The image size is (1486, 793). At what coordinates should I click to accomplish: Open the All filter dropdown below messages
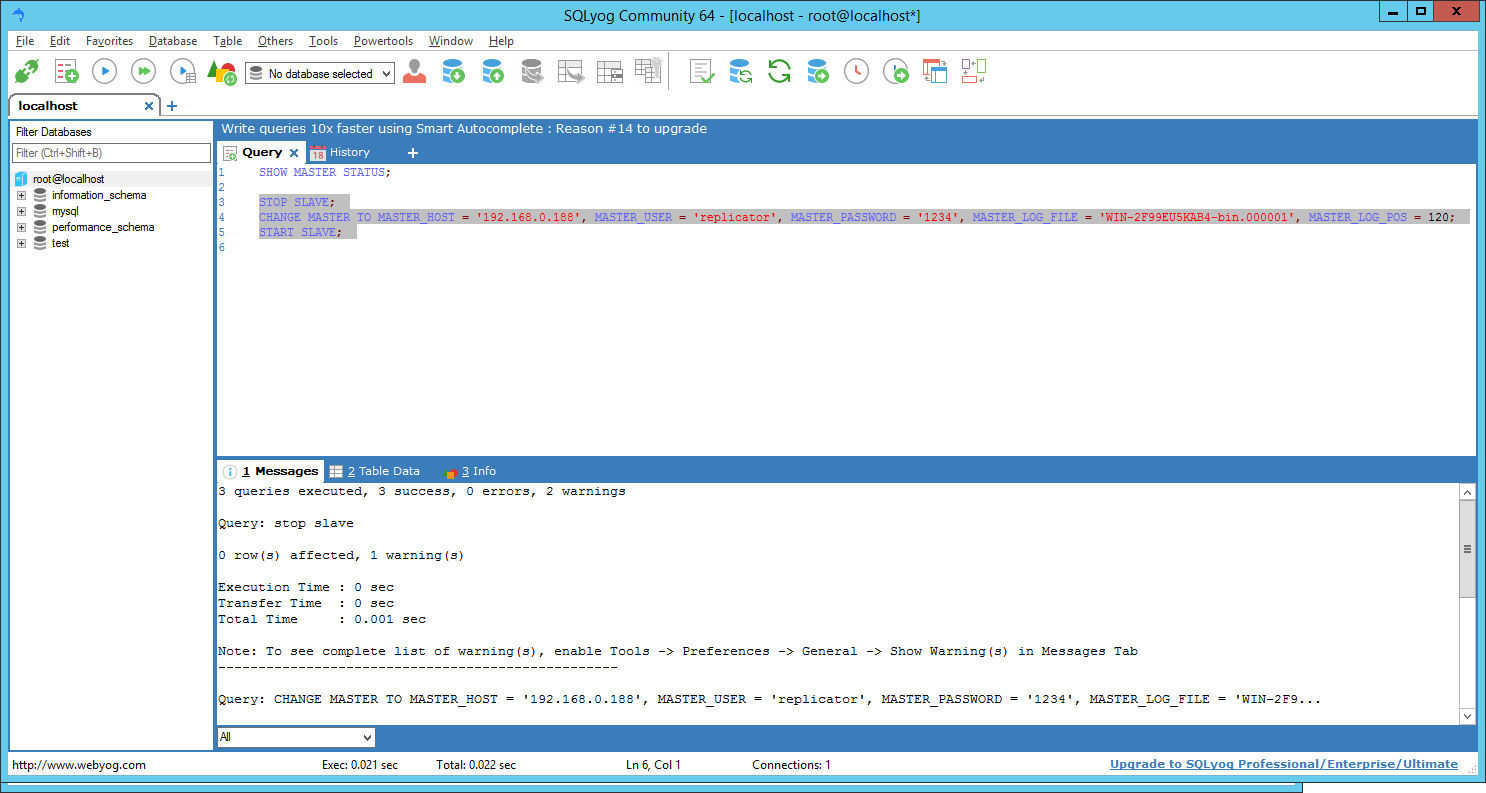coord(296,737)
